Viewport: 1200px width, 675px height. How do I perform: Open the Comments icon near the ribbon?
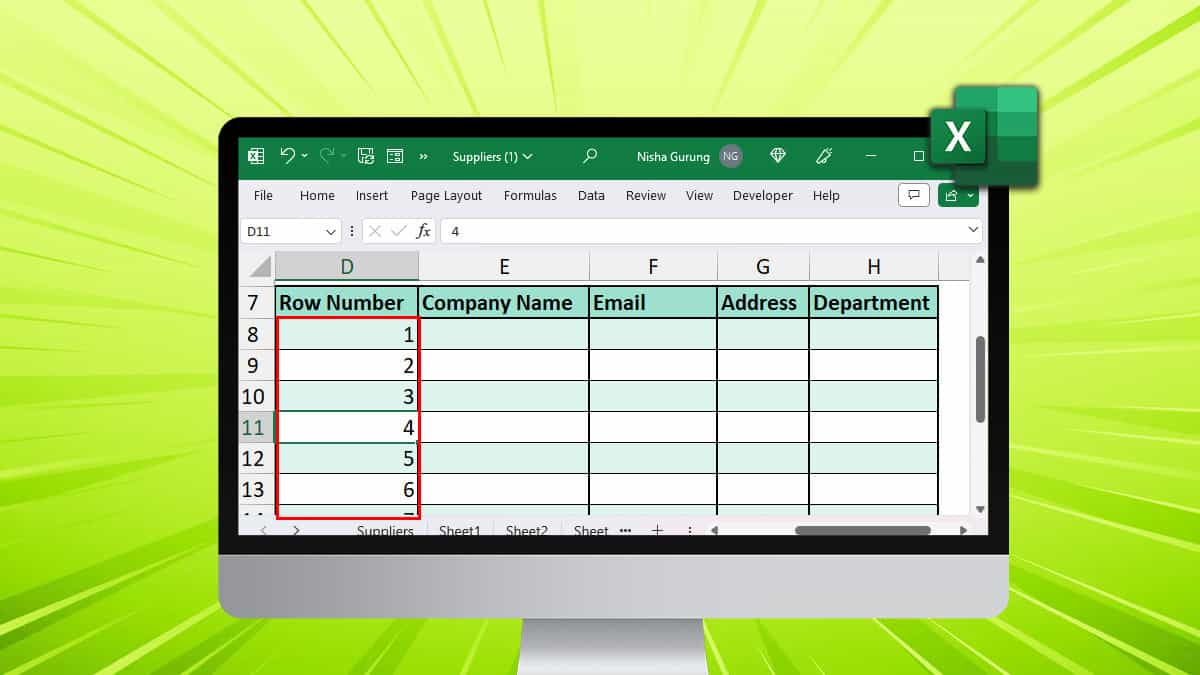click(x=913, y=195)
